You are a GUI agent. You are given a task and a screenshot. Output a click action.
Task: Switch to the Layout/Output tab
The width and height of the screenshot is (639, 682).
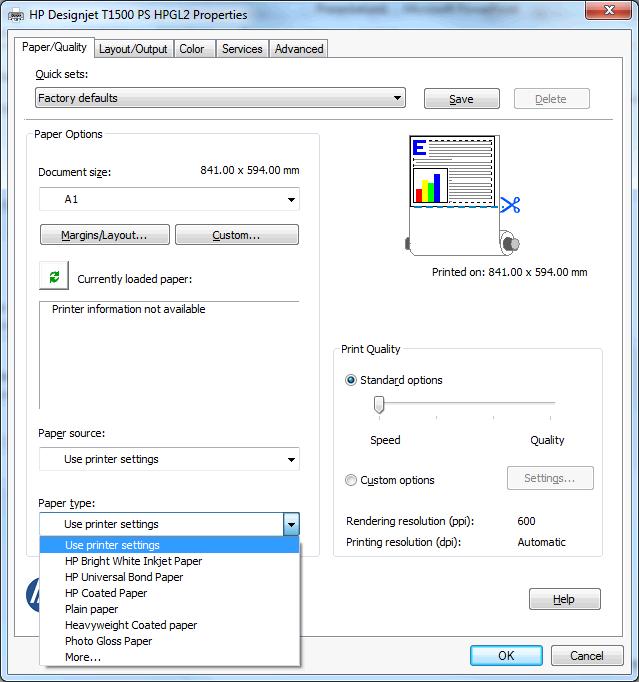point(133,49)
